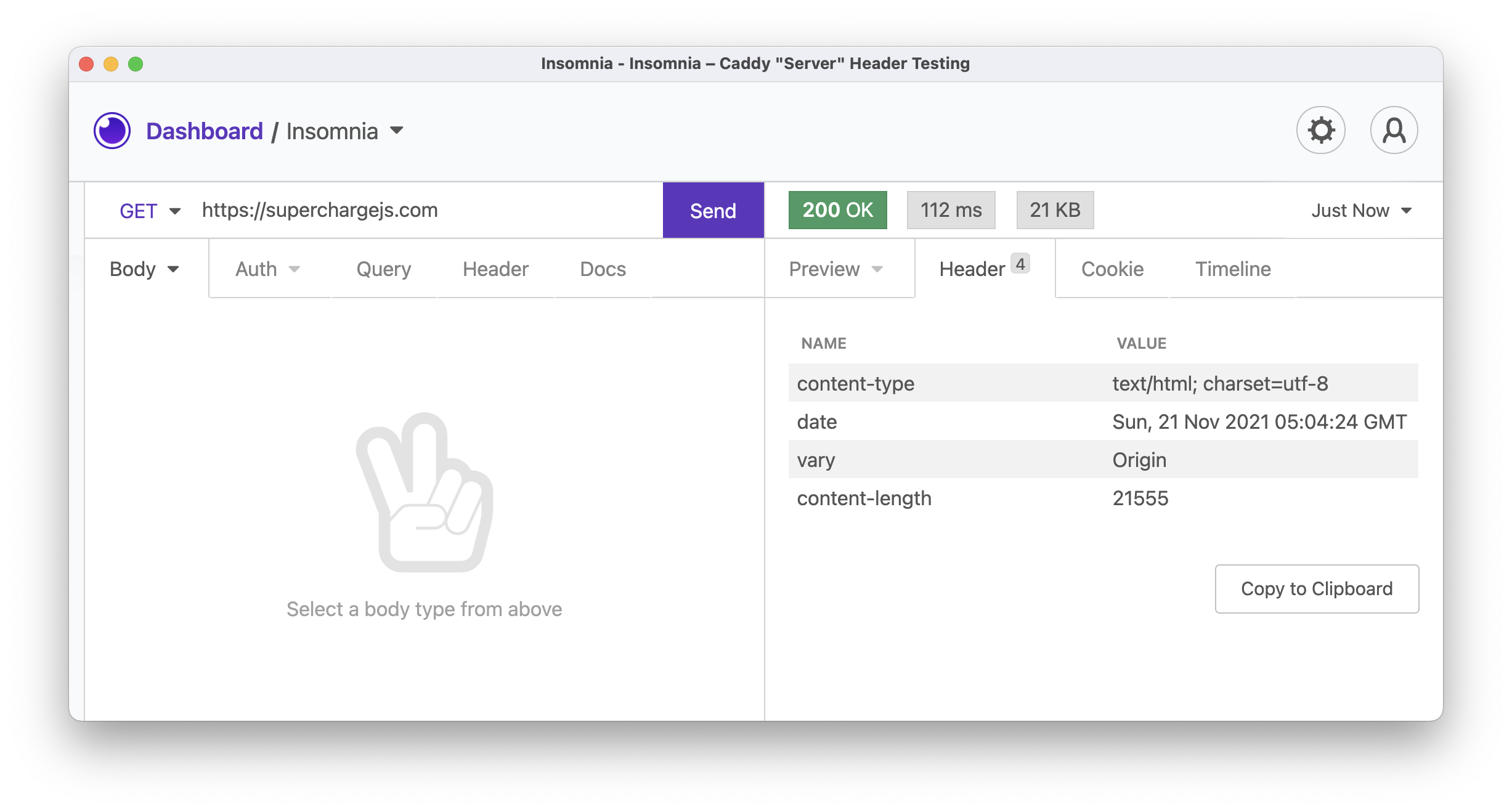
Task: Click the 21 KB response size badge
Action: (1054, 209)
